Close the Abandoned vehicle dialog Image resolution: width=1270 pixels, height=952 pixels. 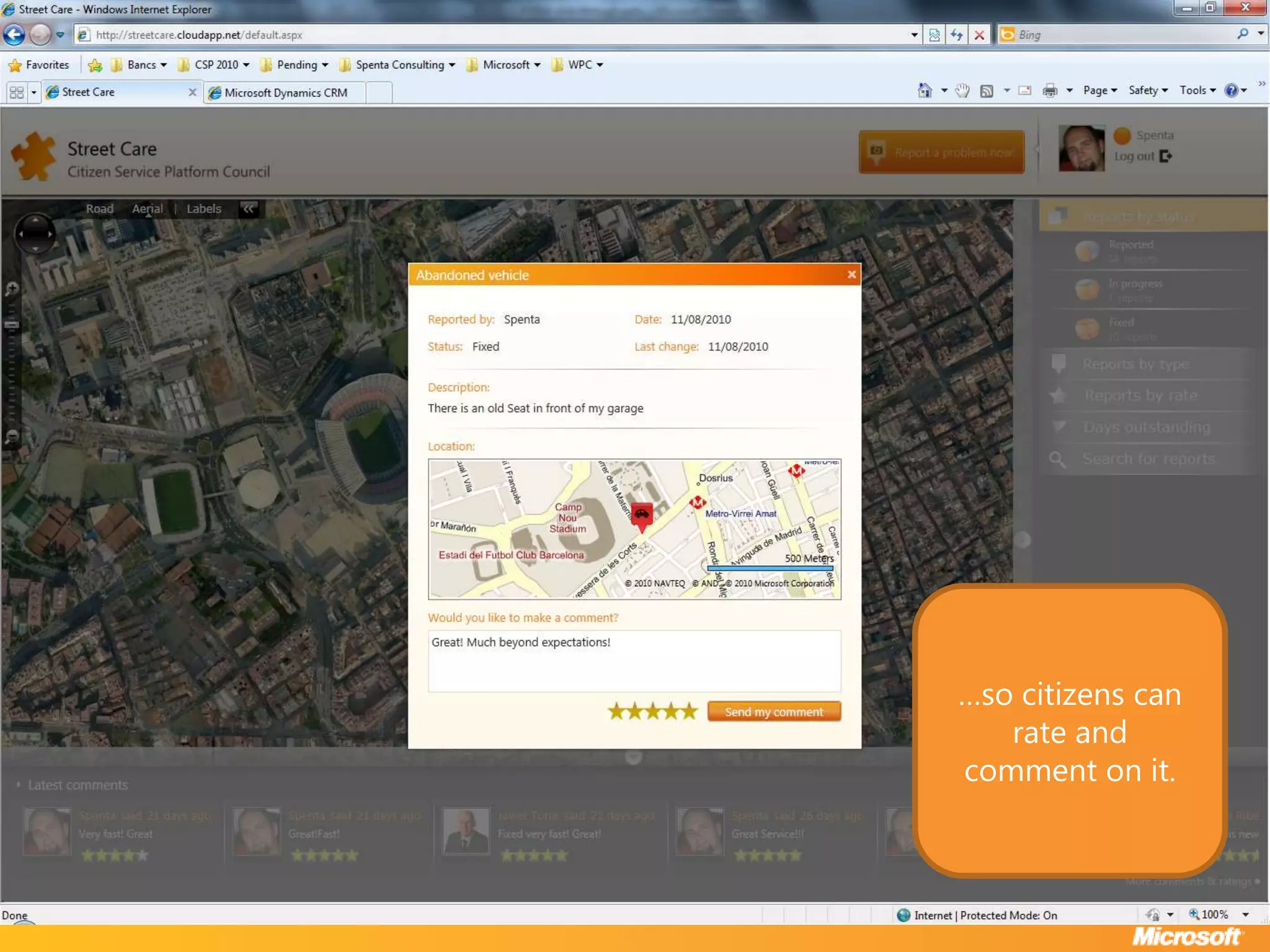pos(851,275)
